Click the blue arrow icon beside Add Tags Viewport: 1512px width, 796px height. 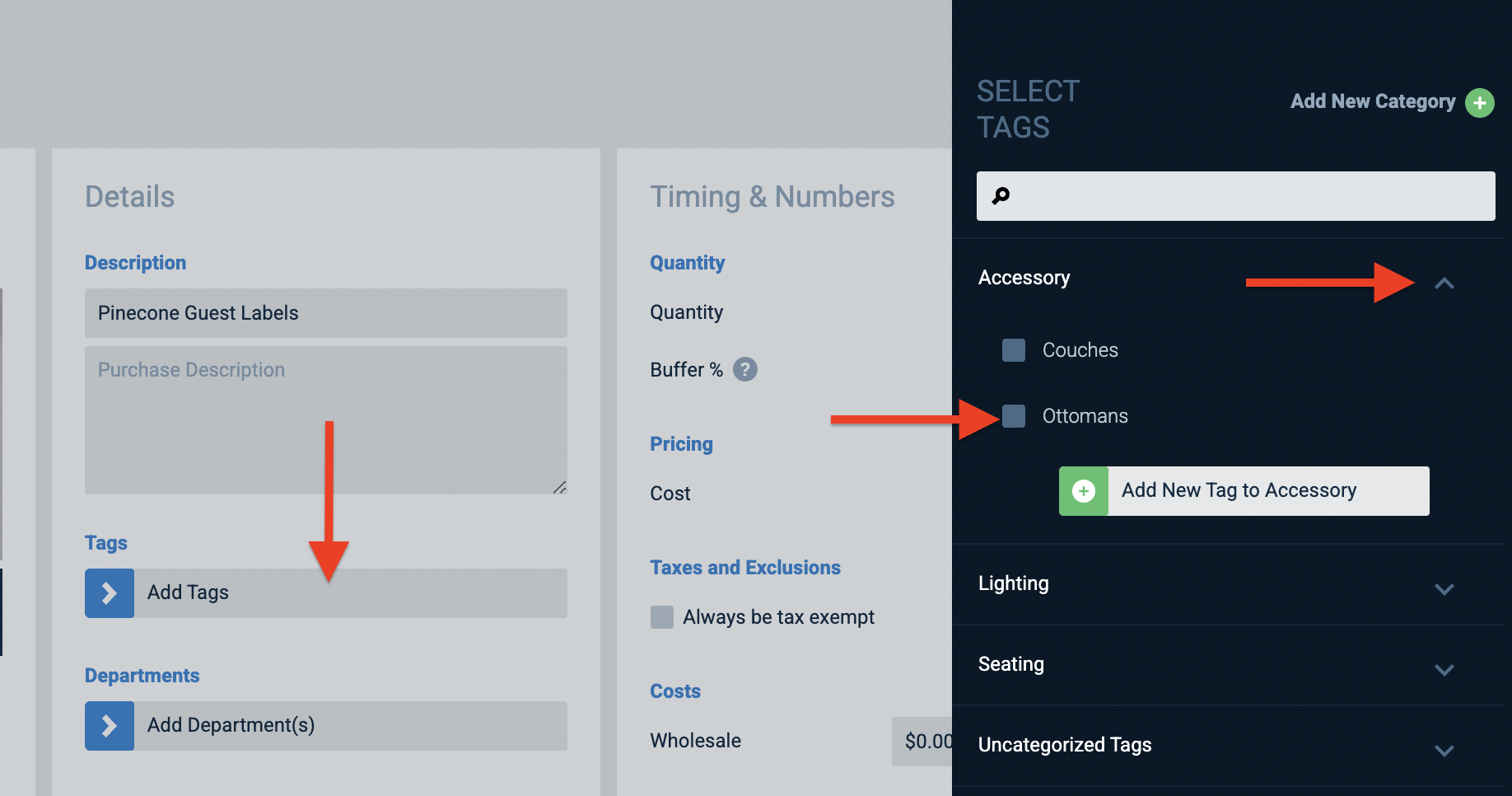pyautogui.click(x=110, y=593)
